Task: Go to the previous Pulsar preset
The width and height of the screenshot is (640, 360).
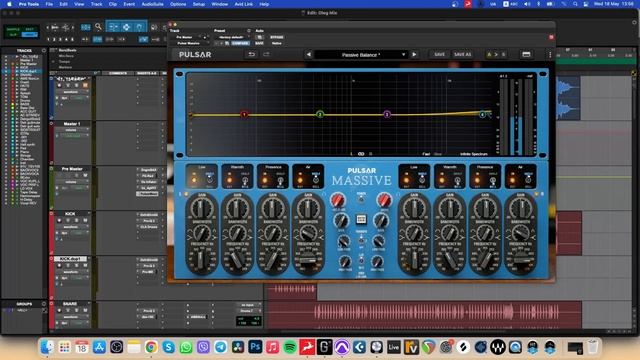Action: click(x=309, y=54)
